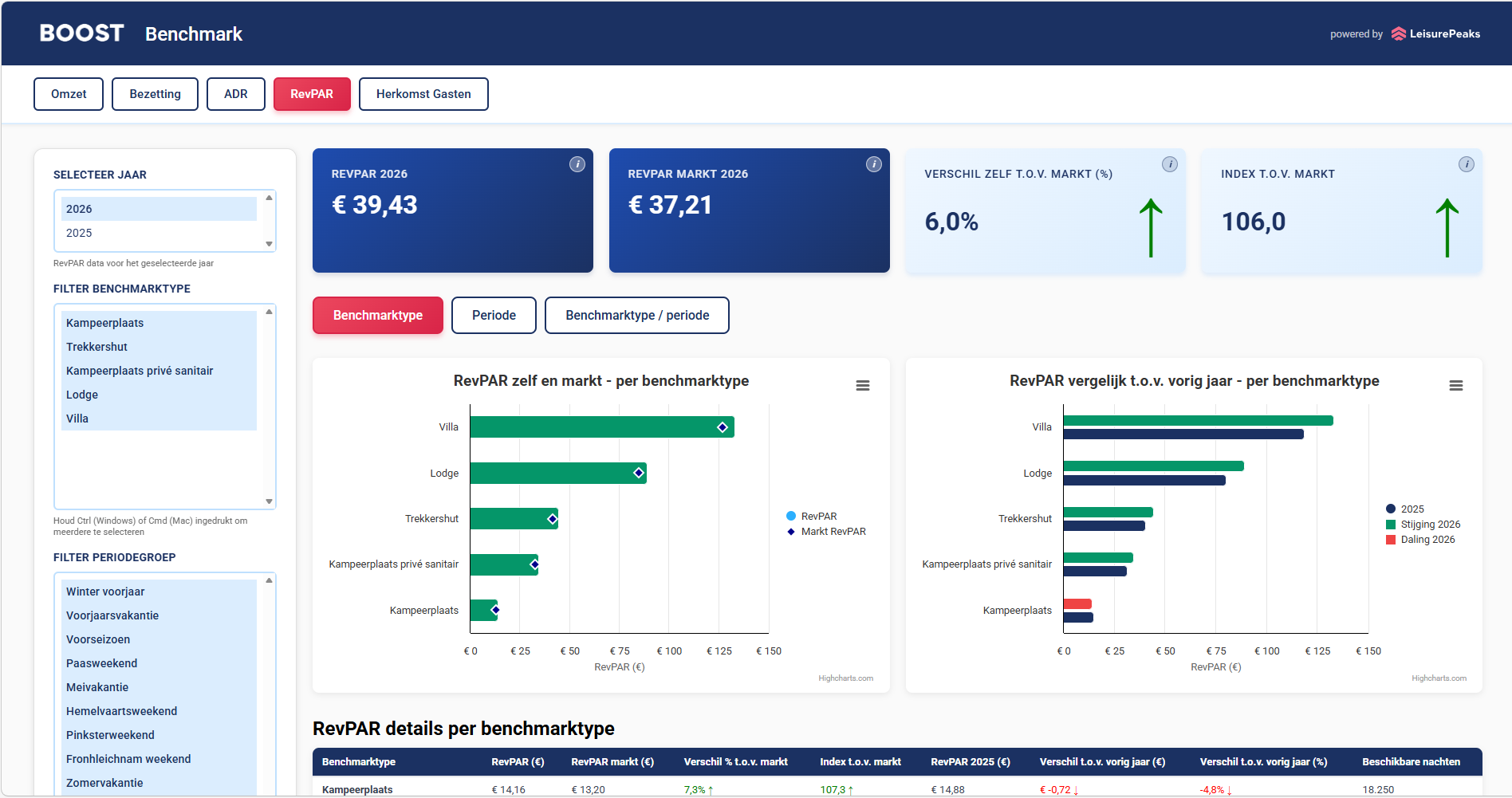Click the BOOST logo in the header
The image size is (1512, 798).
[81, 33]
